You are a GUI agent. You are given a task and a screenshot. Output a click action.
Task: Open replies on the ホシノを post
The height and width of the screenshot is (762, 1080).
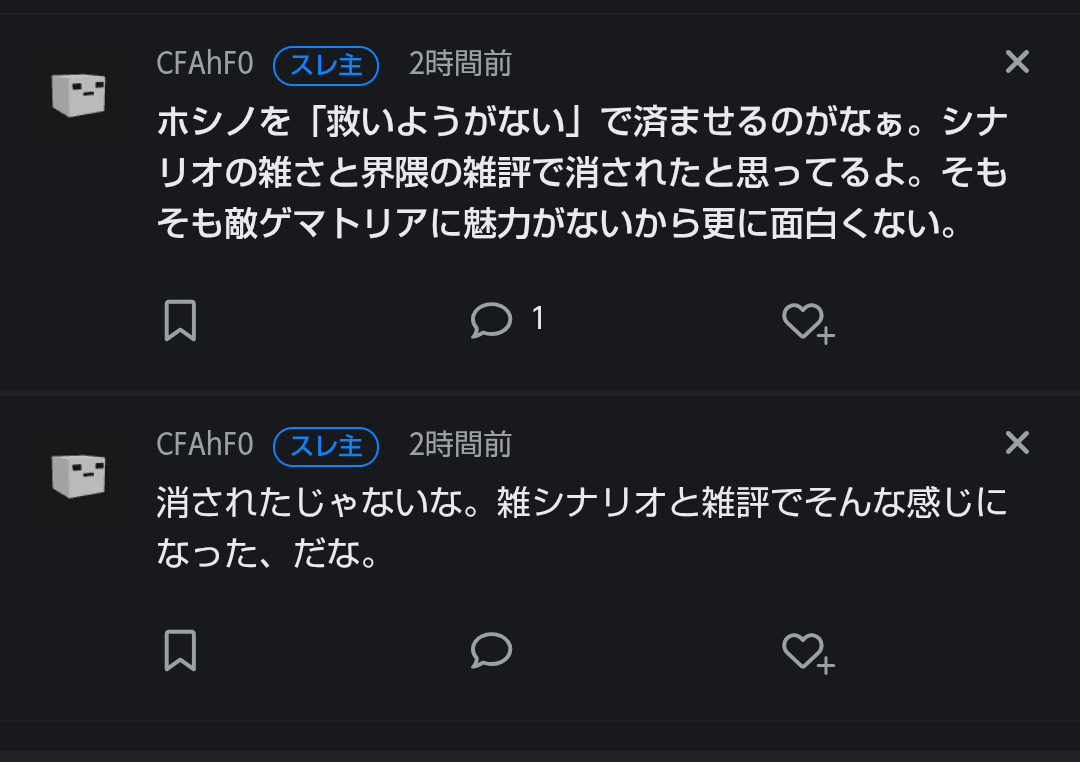(491, 320)
